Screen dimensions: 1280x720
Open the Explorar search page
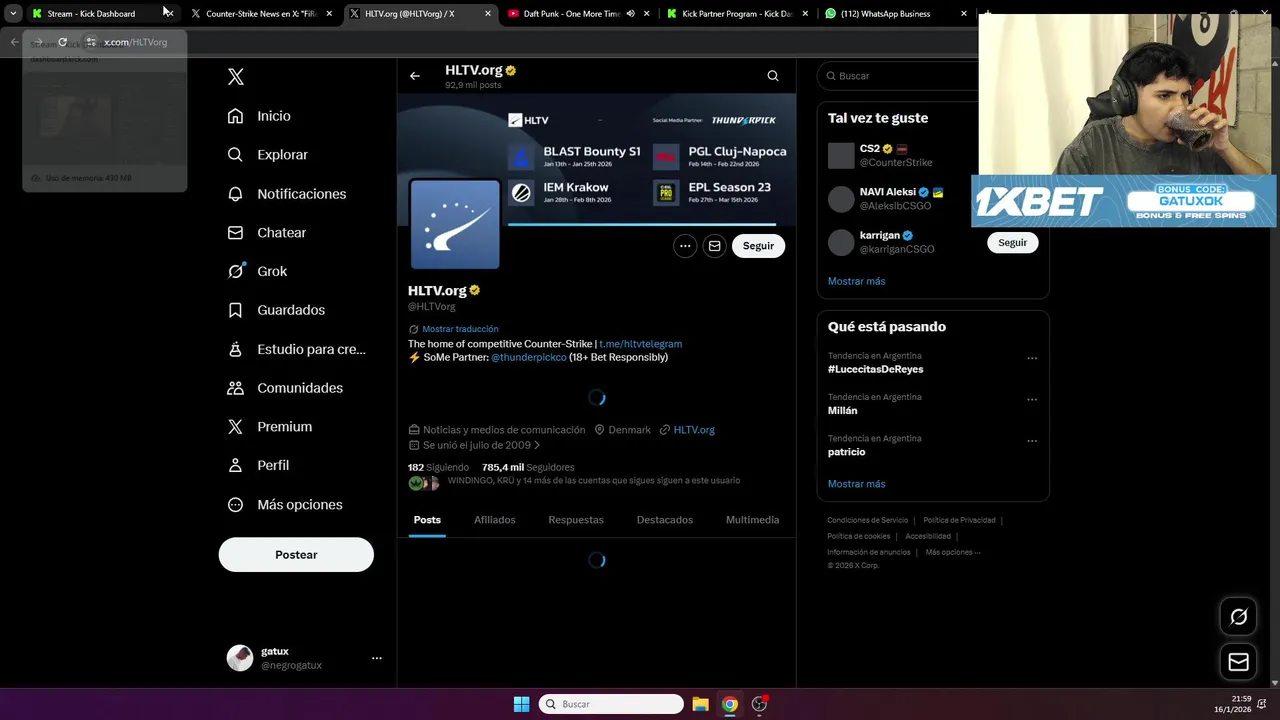(268, 155)
